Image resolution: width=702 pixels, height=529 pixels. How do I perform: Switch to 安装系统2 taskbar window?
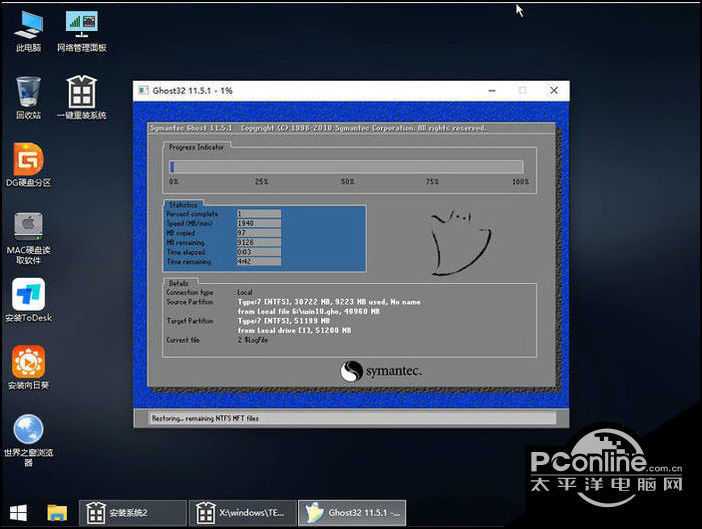pyautogui.click(x=133, y=513)
